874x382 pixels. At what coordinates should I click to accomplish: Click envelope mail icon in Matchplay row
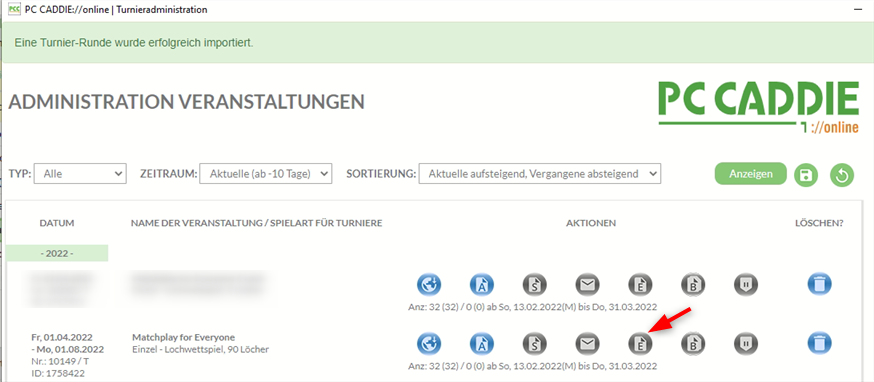587,343
